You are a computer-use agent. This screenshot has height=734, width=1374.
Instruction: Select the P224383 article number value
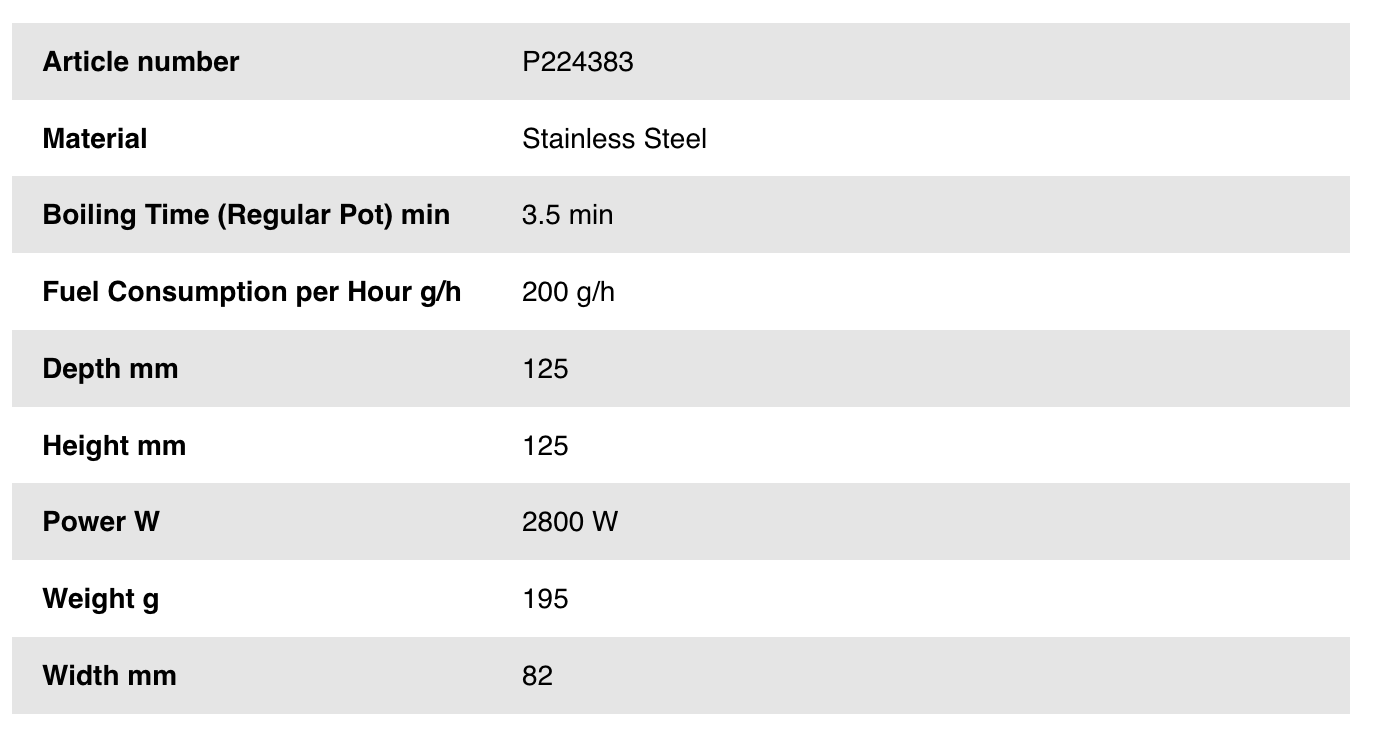(577, 62)
